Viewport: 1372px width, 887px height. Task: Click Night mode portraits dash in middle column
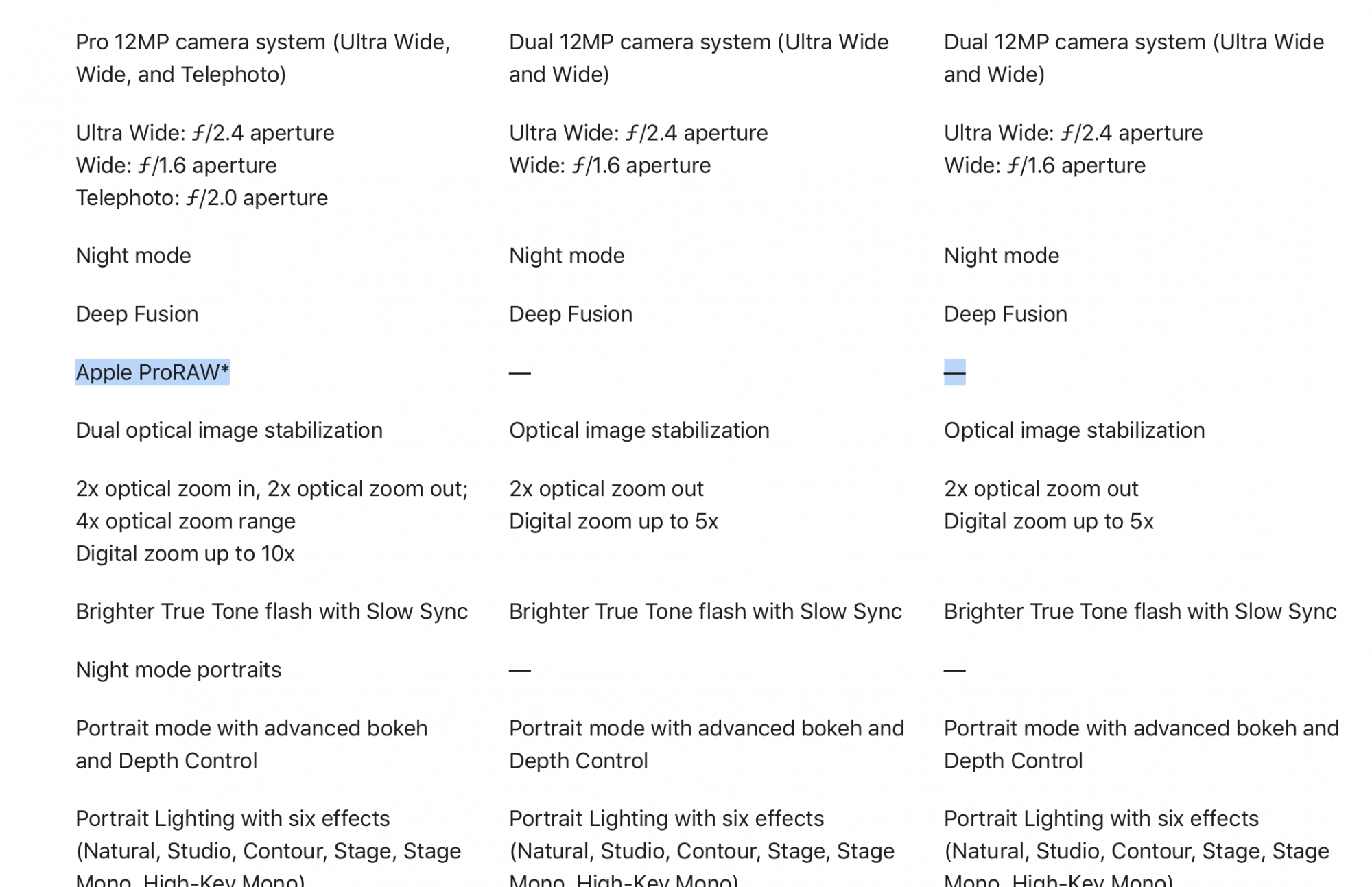(520, 670)
